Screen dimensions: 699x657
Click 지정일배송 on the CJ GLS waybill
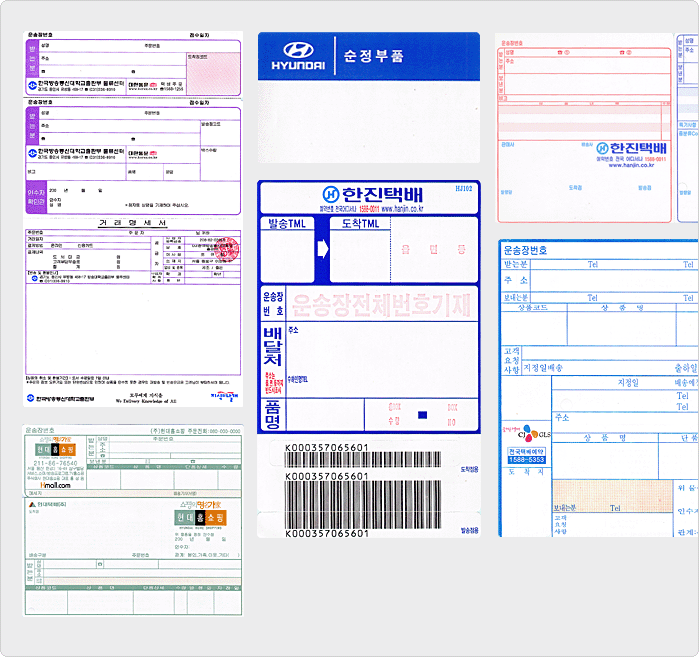[543, 368]
